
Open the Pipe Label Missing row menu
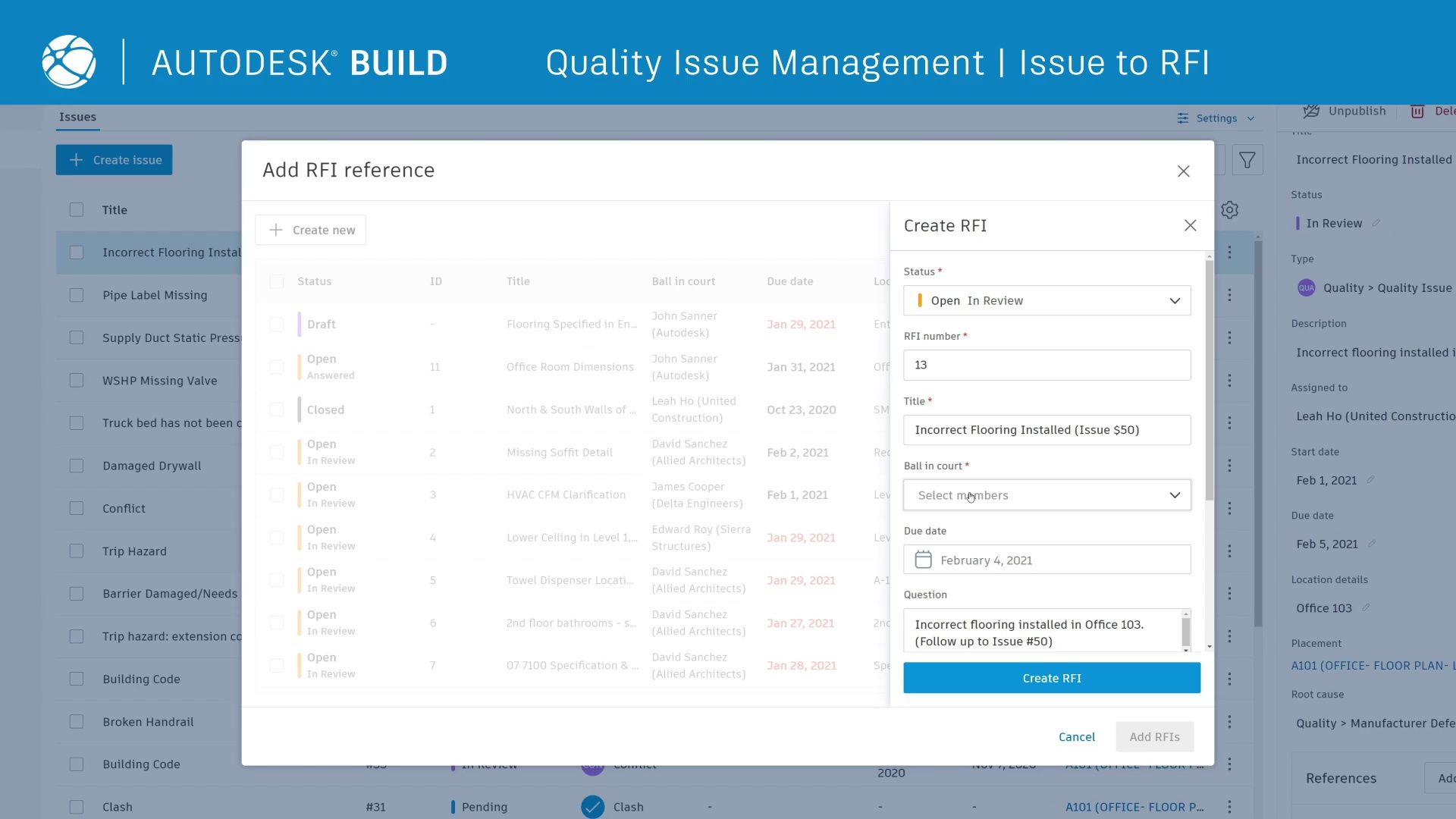point(1229,295)
